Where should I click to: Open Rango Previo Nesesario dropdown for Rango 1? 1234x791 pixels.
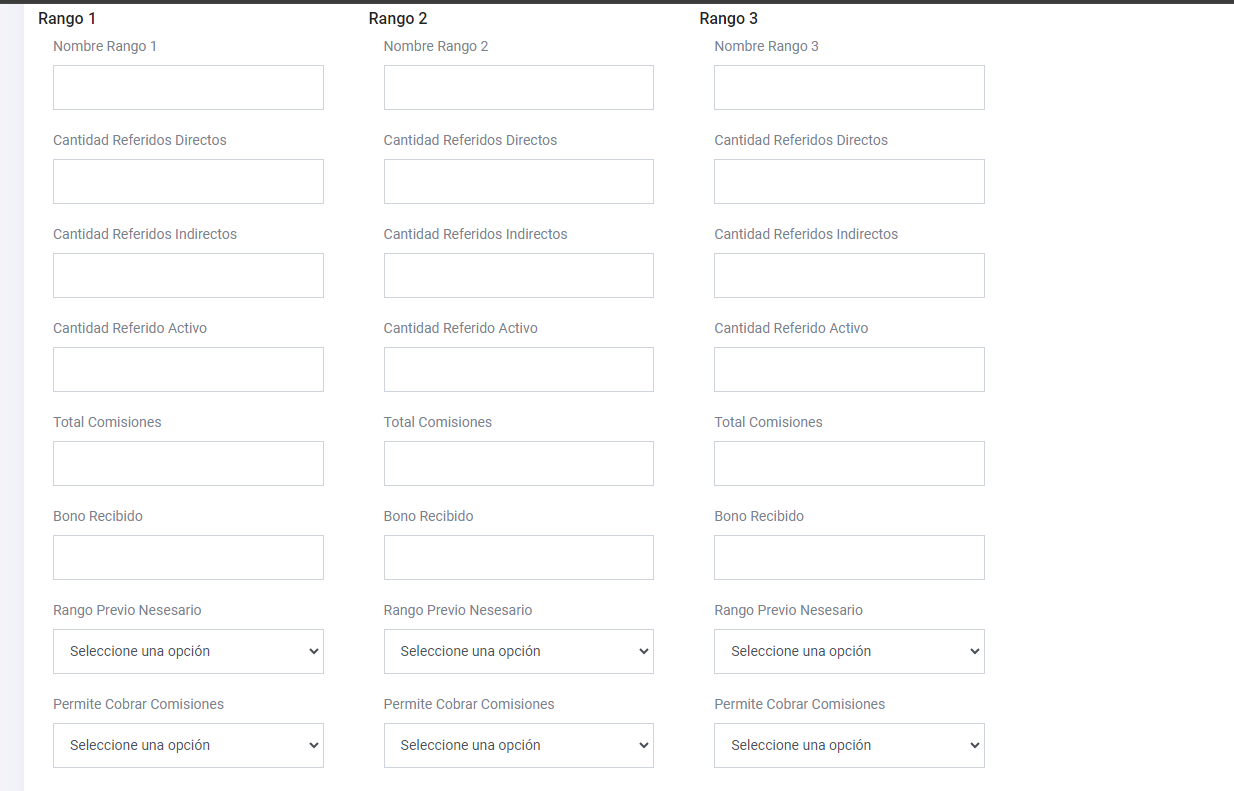pos(188,652)
